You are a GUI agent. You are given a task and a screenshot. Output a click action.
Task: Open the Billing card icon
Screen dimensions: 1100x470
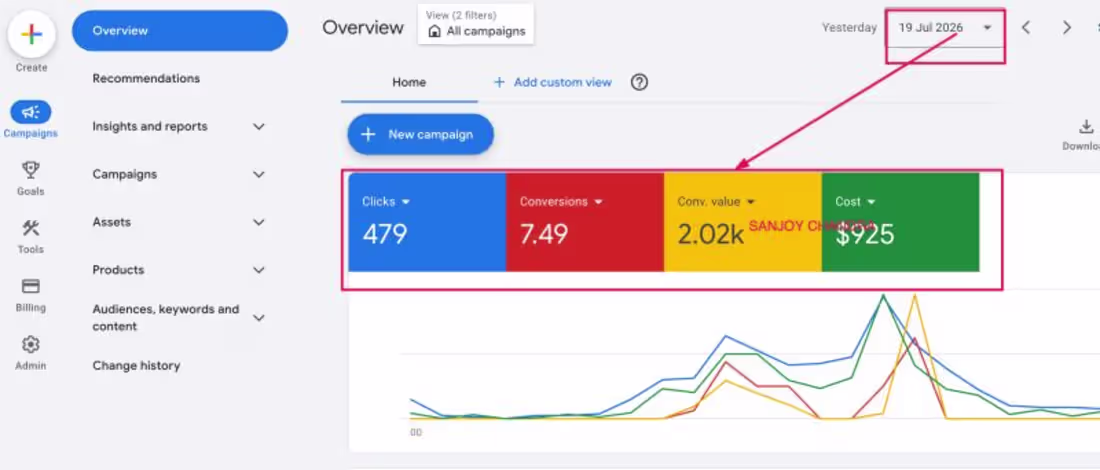(30, 286)
